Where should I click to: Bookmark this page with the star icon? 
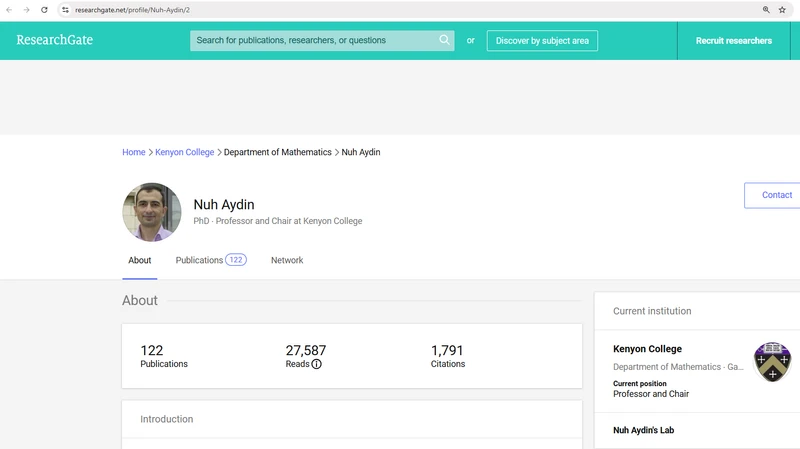coord(782,9)
